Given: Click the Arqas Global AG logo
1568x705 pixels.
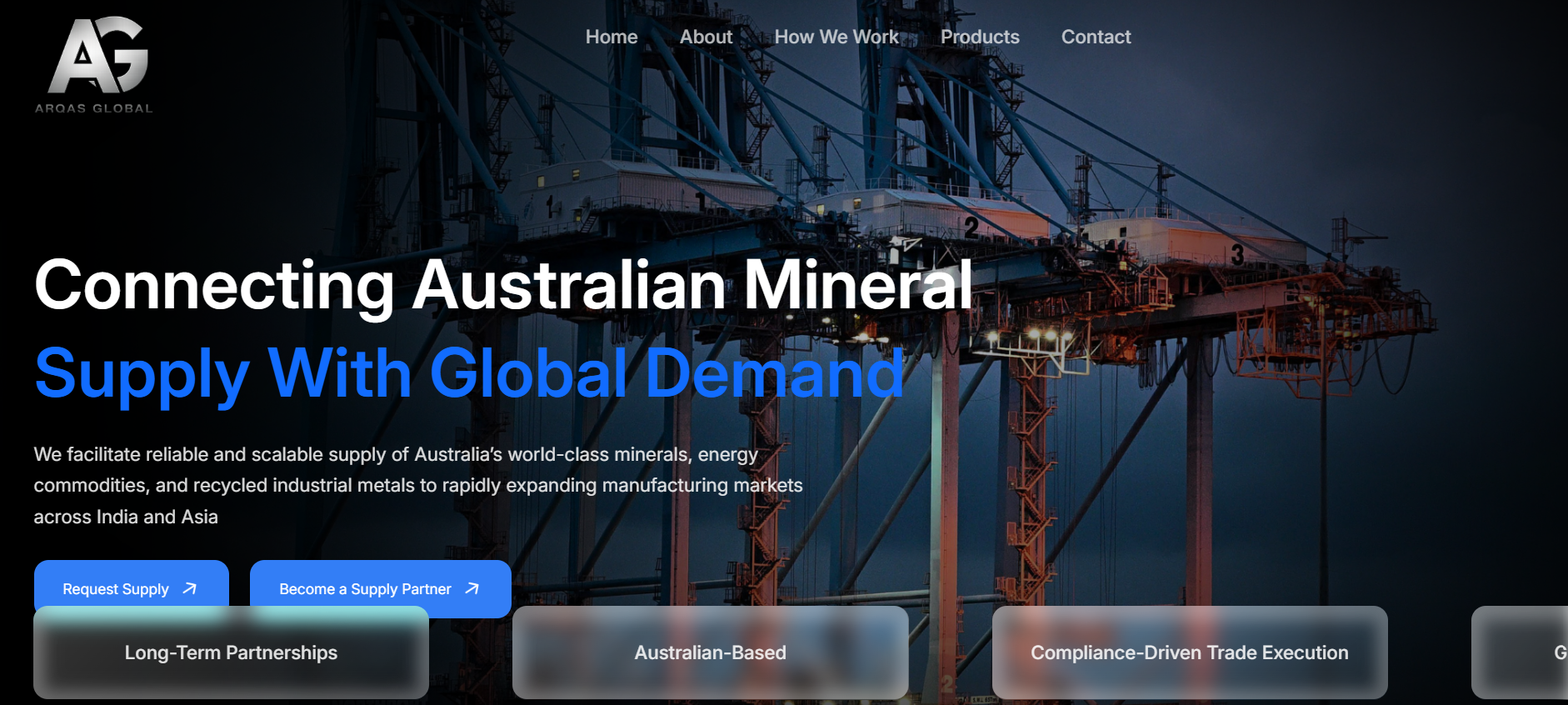Looking at the screenshot, I should pyautogui.click(x=94, y=65).
